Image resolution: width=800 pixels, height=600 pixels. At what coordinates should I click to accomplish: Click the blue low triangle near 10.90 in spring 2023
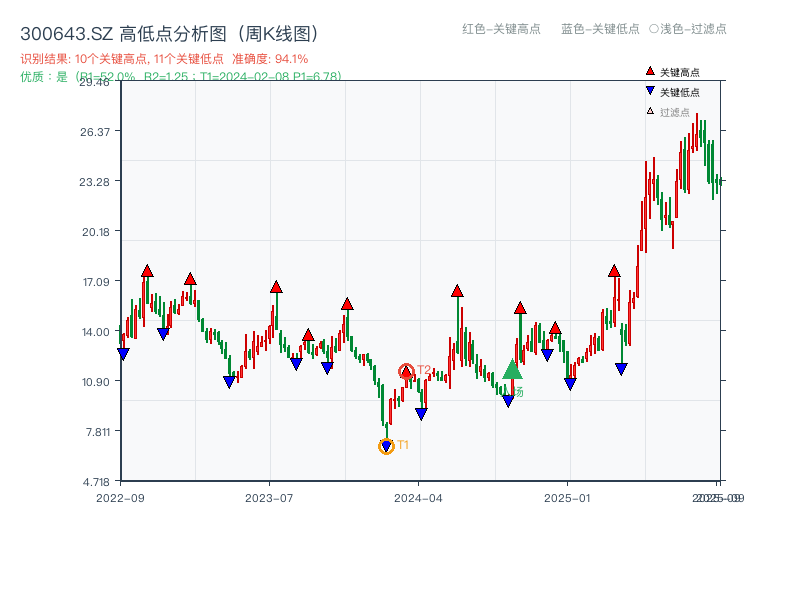click(x=230, y=382)
